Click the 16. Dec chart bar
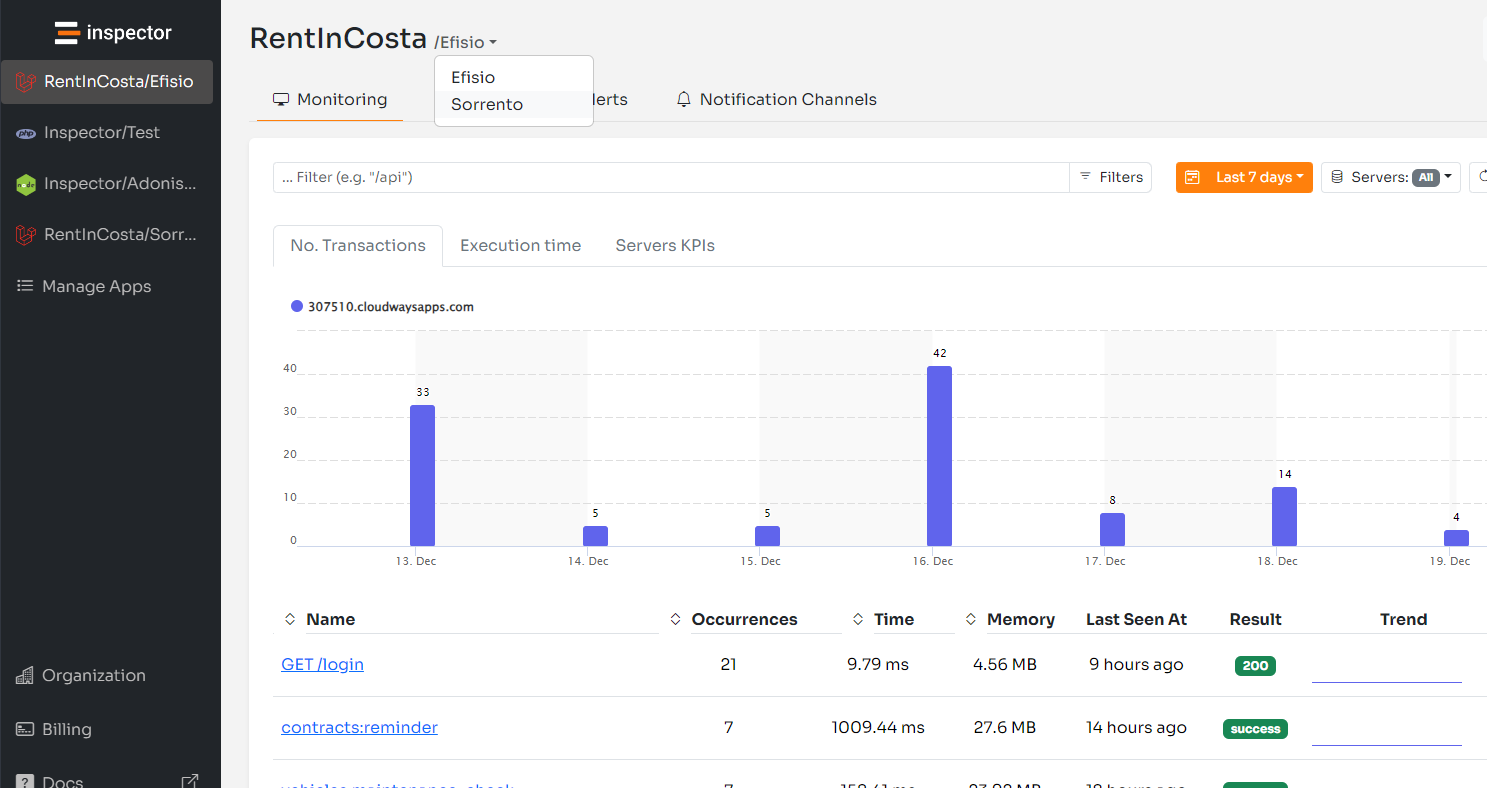Screen dimensions: 1487x788 pos(939,456)
